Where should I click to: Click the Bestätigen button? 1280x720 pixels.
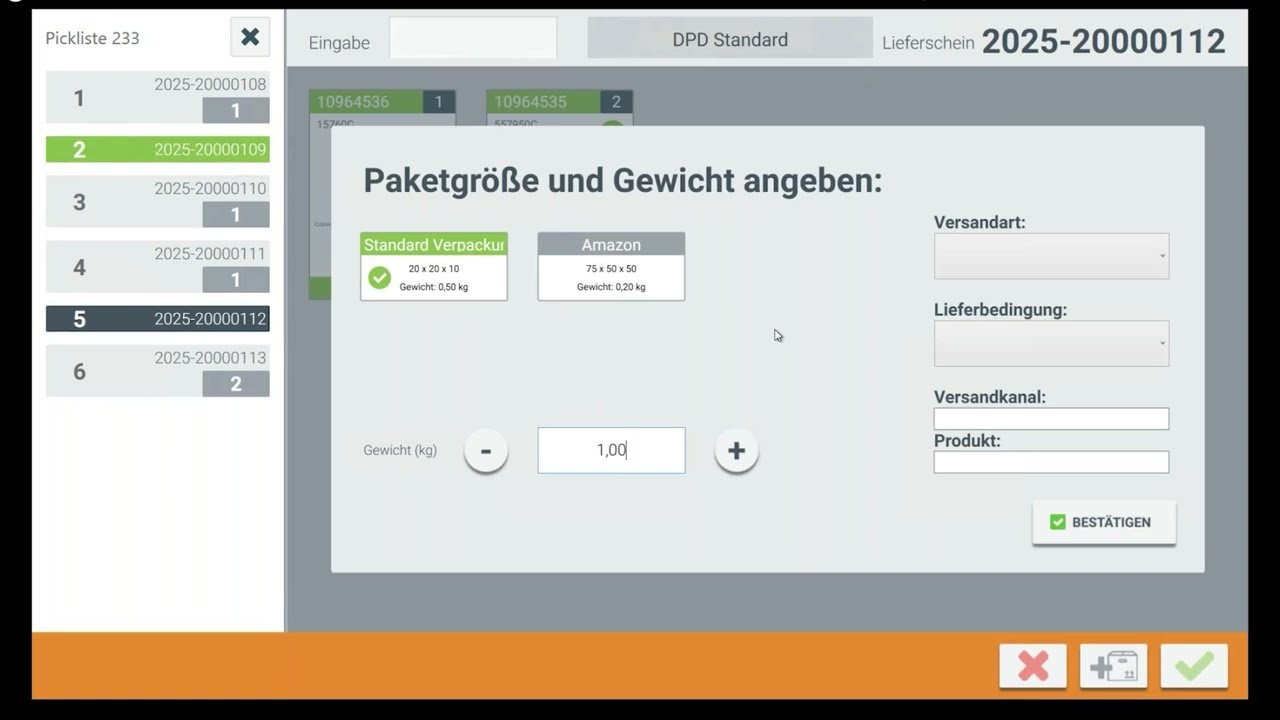pyautogui.click(x=1104, y=522)
